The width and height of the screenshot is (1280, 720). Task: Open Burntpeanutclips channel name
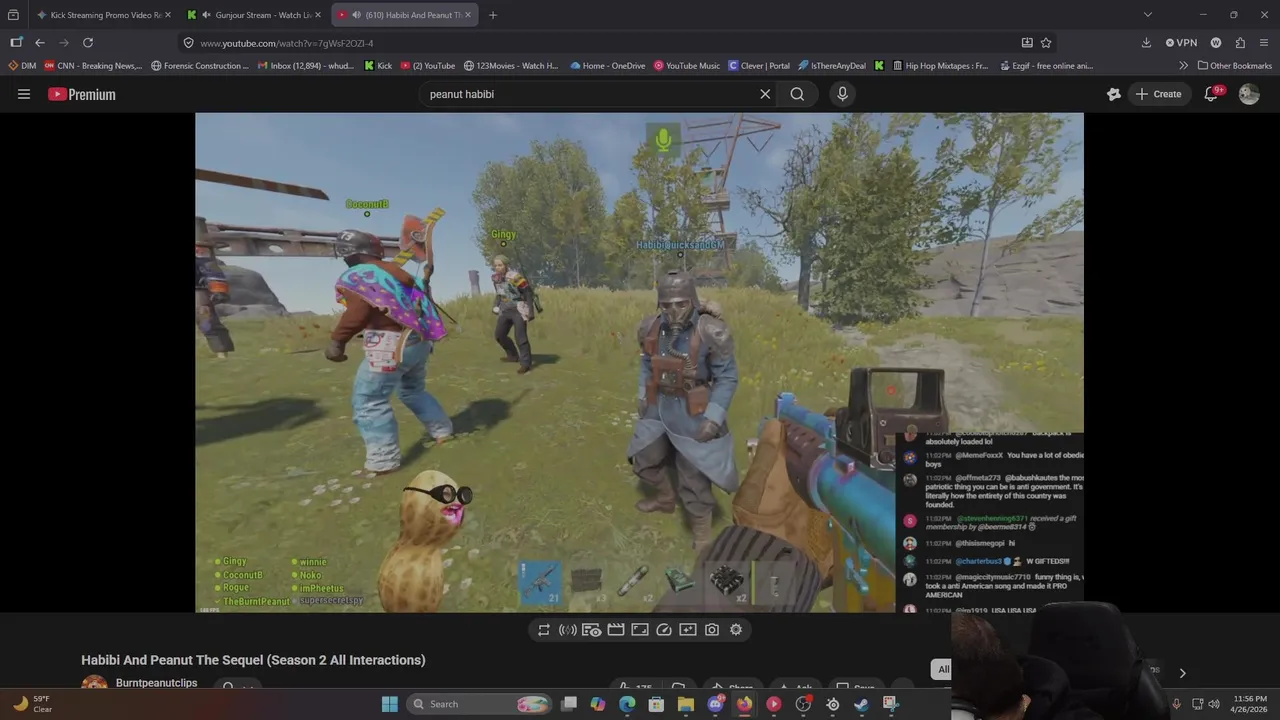156,683
